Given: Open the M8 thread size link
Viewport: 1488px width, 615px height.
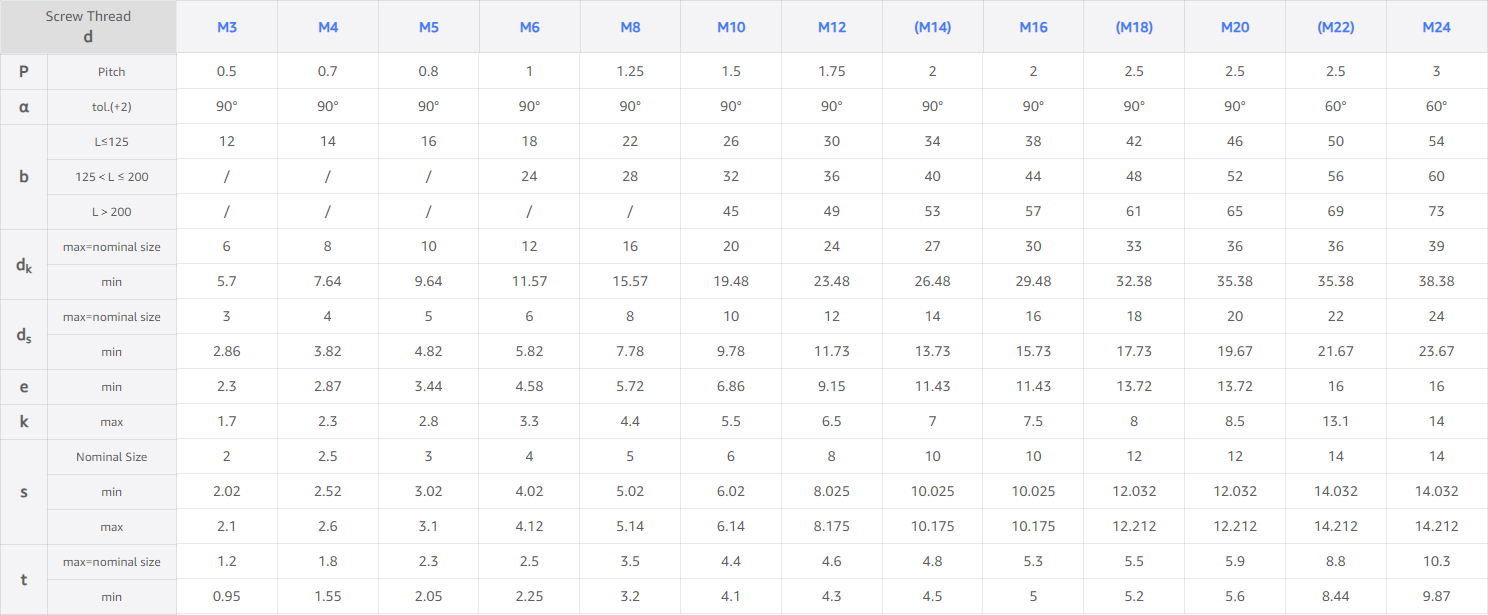Looking at the screenshot, I should click(x=630, y=27).
